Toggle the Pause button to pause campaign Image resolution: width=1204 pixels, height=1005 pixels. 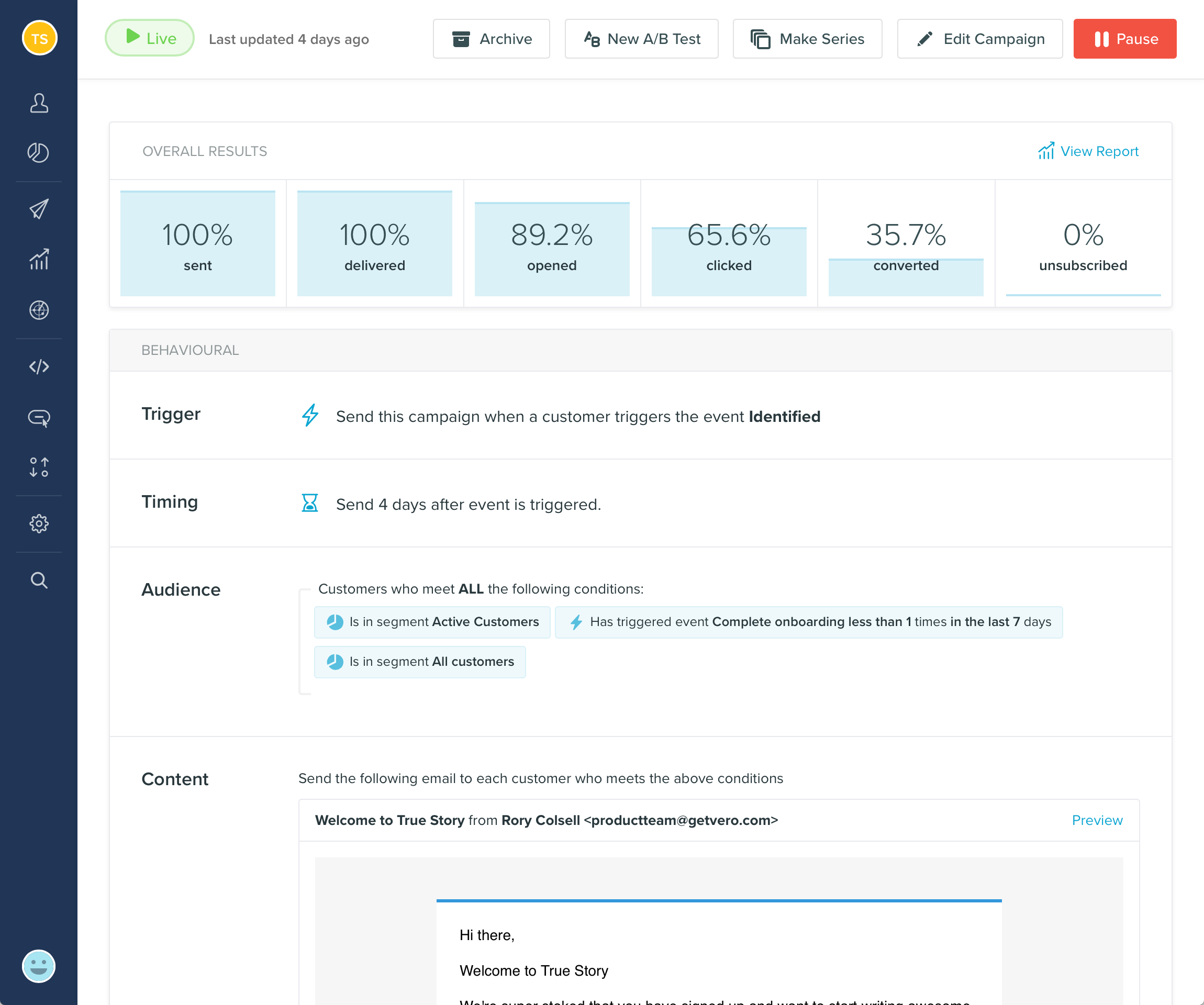pos(1126,38)
